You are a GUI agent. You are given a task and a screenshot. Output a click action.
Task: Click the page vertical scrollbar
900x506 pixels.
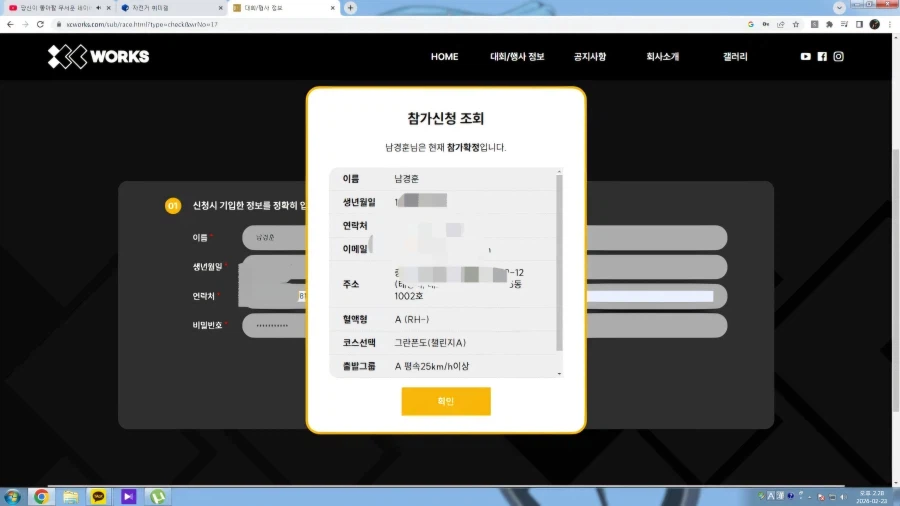coord(895,280)
